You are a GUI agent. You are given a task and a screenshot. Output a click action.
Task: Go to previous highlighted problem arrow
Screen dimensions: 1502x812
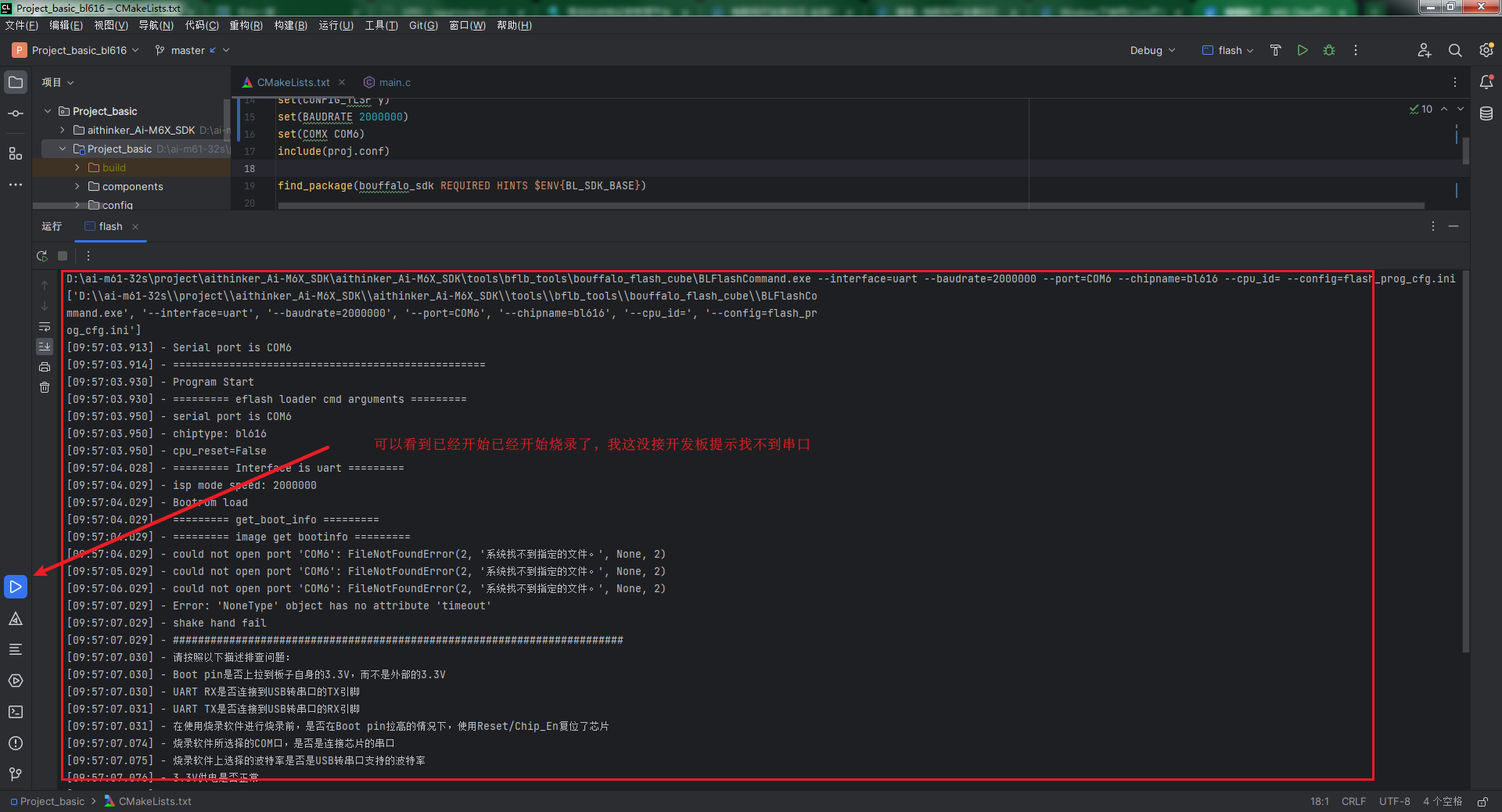tap(1444, 109)
